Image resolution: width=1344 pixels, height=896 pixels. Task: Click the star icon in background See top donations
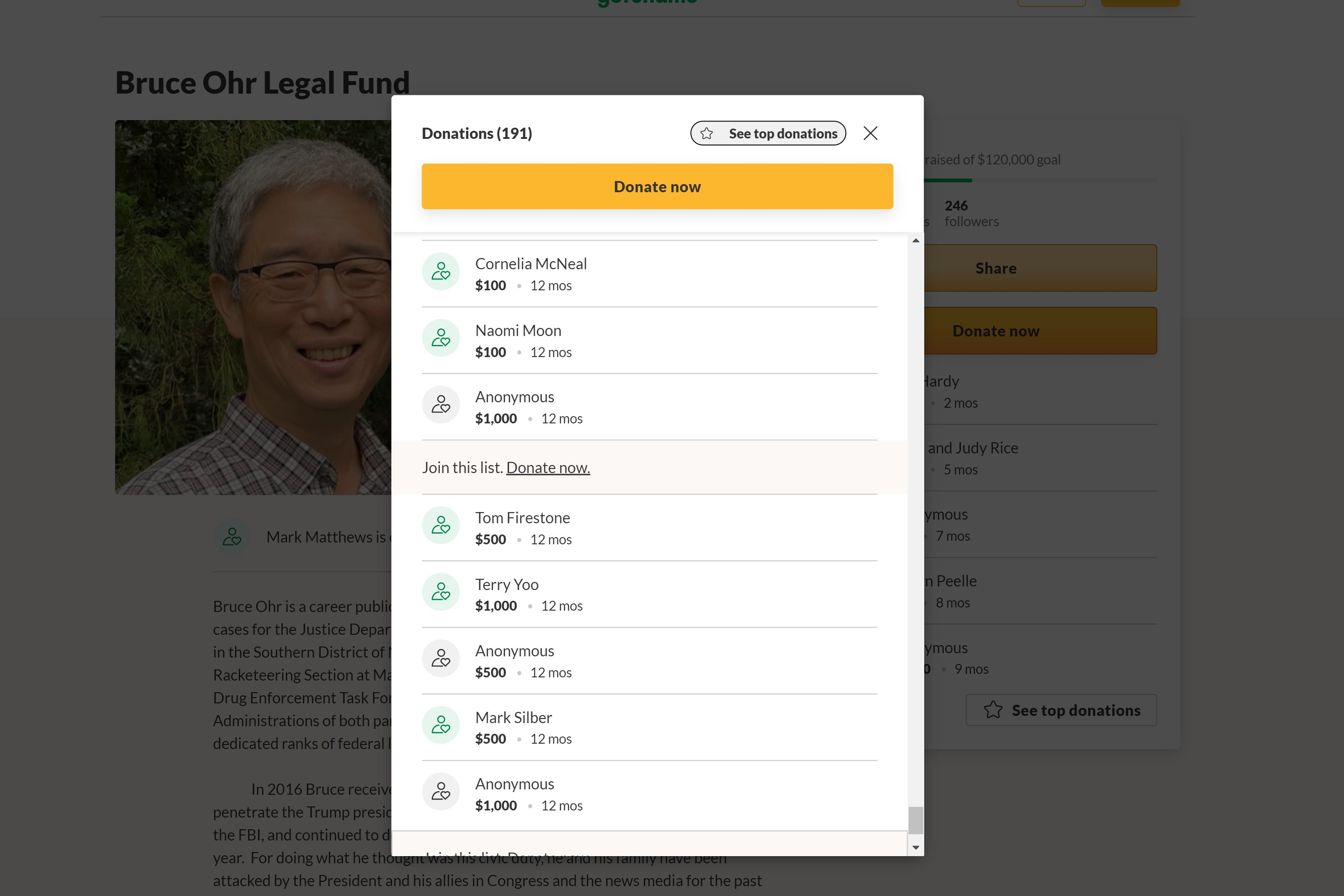tap(993, 710)
